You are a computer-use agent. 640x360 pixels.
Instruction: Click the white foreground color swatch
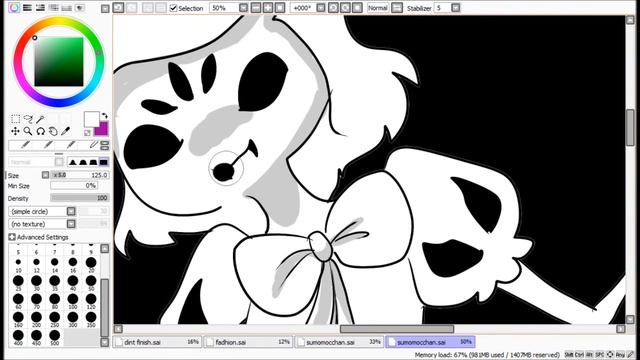91,118
